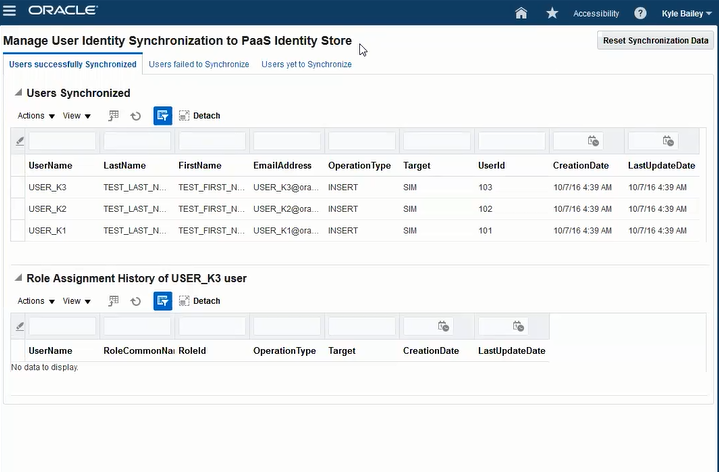The width and height of the screenshot is (719, 472).
Task: Click USER_K2@ora... email cell
Action: 286,209
